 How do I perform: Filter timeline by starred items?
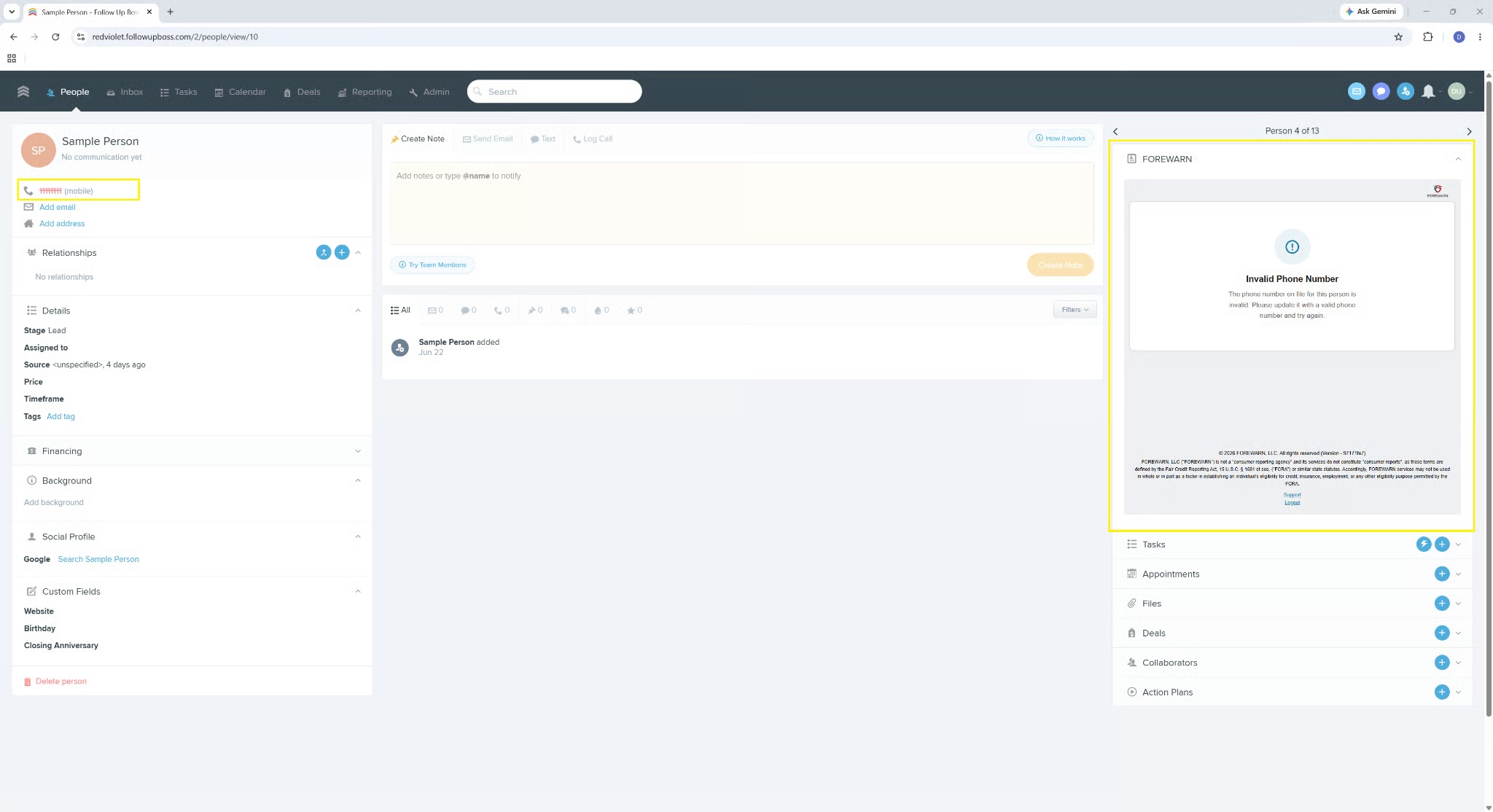pyautogui.click(x=634, y=310)
